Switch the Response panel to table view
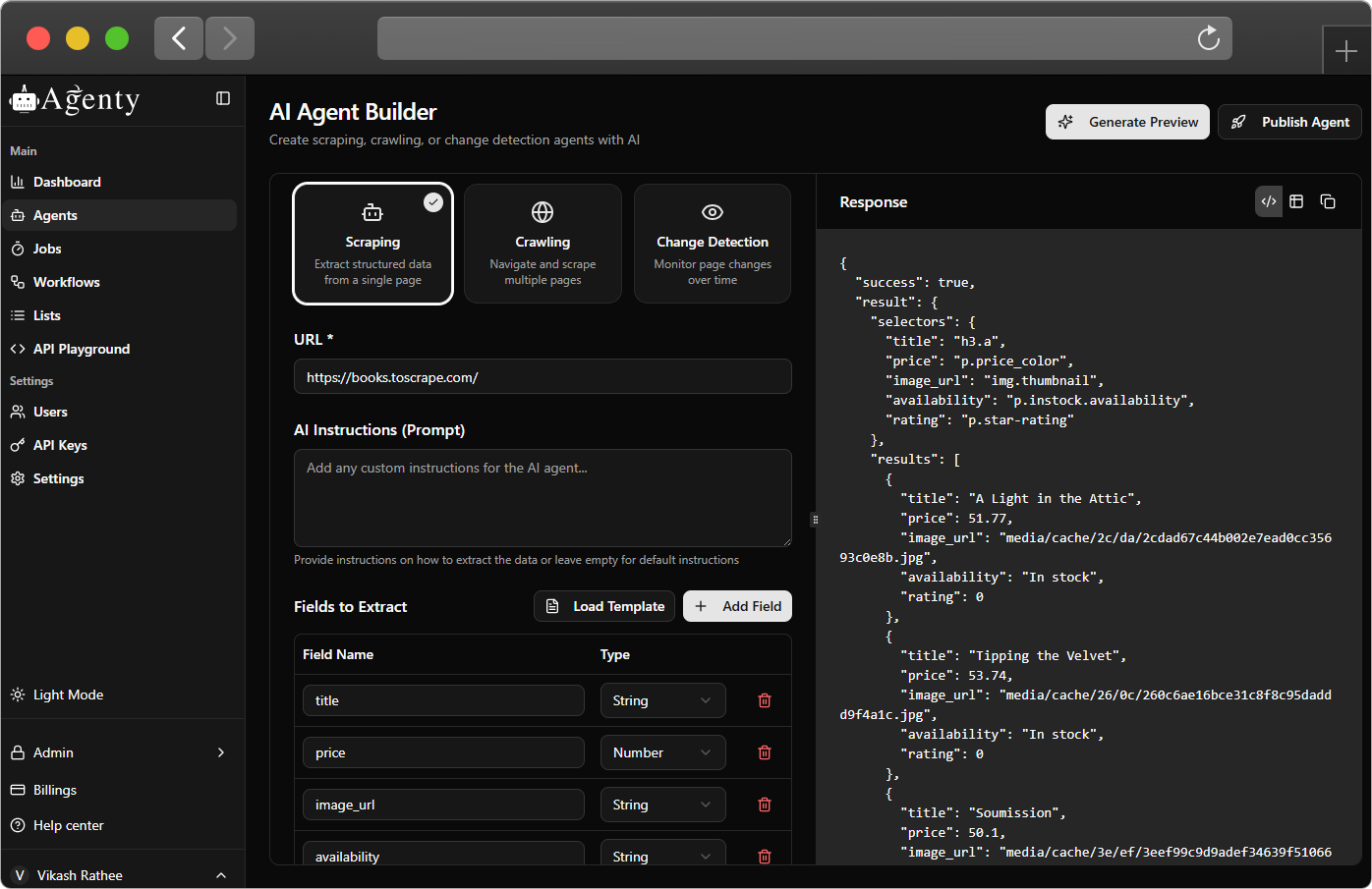Image resolution: width=1372 pixels, height=889 pixels. tap(1296, 201)
